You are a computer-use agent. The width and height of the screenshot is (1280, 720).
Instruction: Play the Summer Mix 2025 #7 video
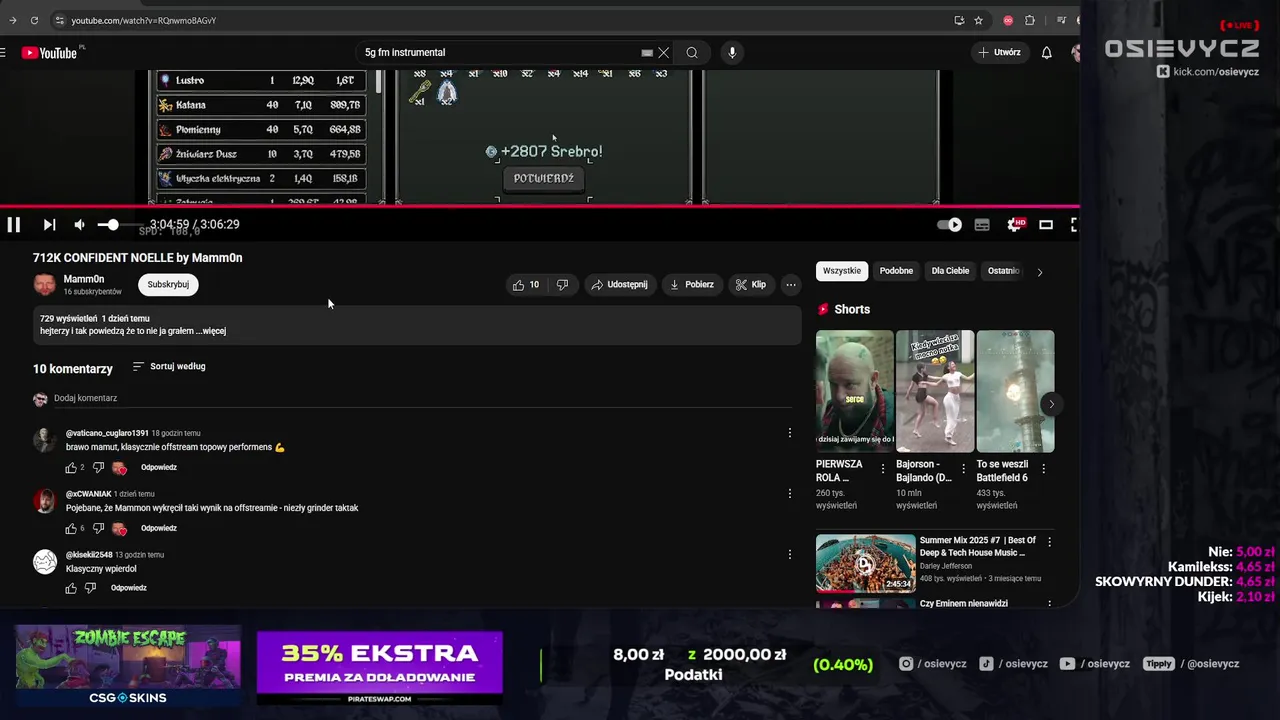click(x=866, y=563)
